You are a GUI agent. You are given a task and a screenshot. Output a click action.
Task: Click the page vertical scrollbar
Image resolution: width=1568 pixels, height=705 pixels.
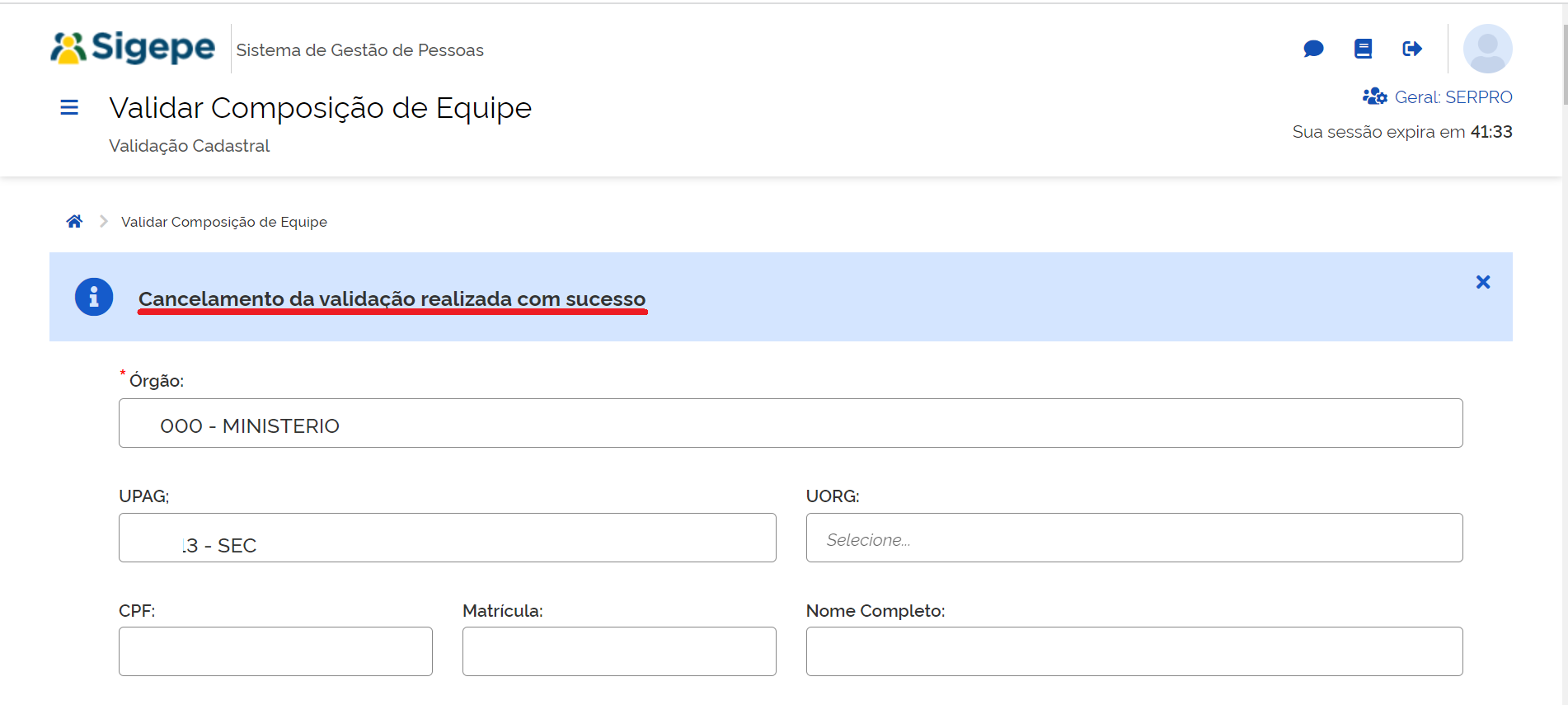pyautogui.click(x=1565, y=66)
